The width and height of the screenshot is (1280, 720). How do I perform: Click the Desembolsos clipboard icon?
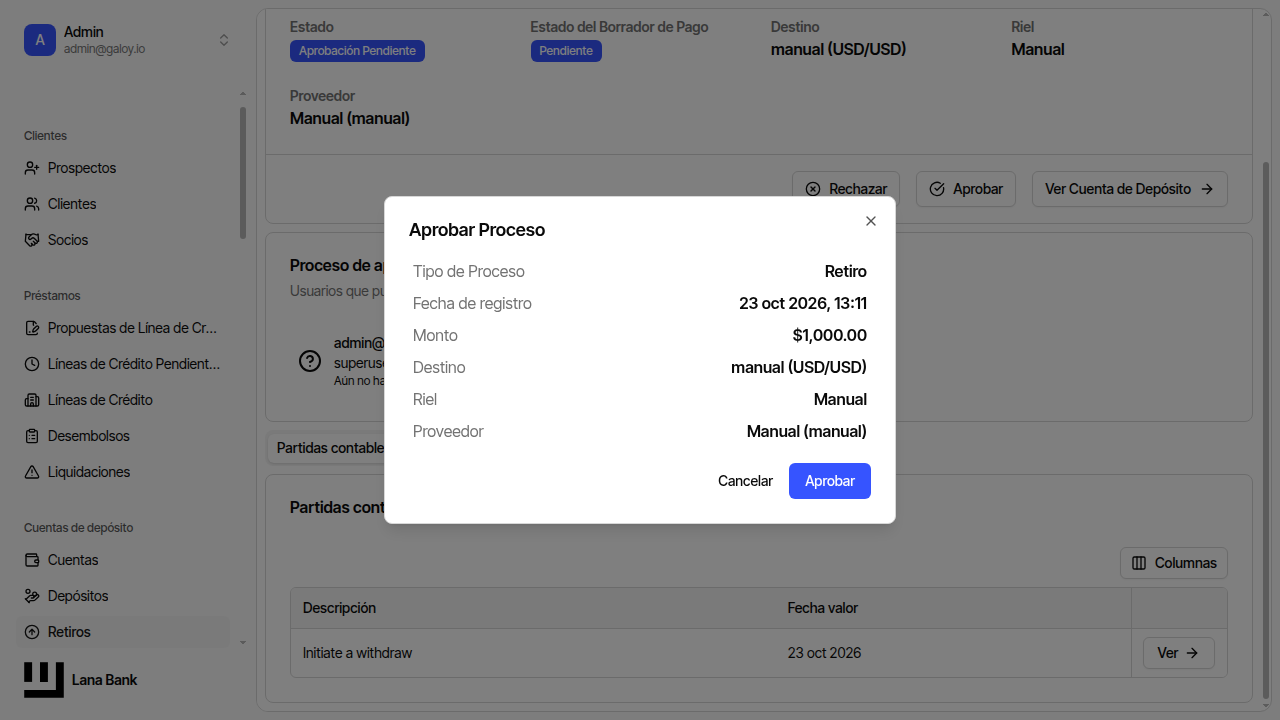[x=32, y=436]
